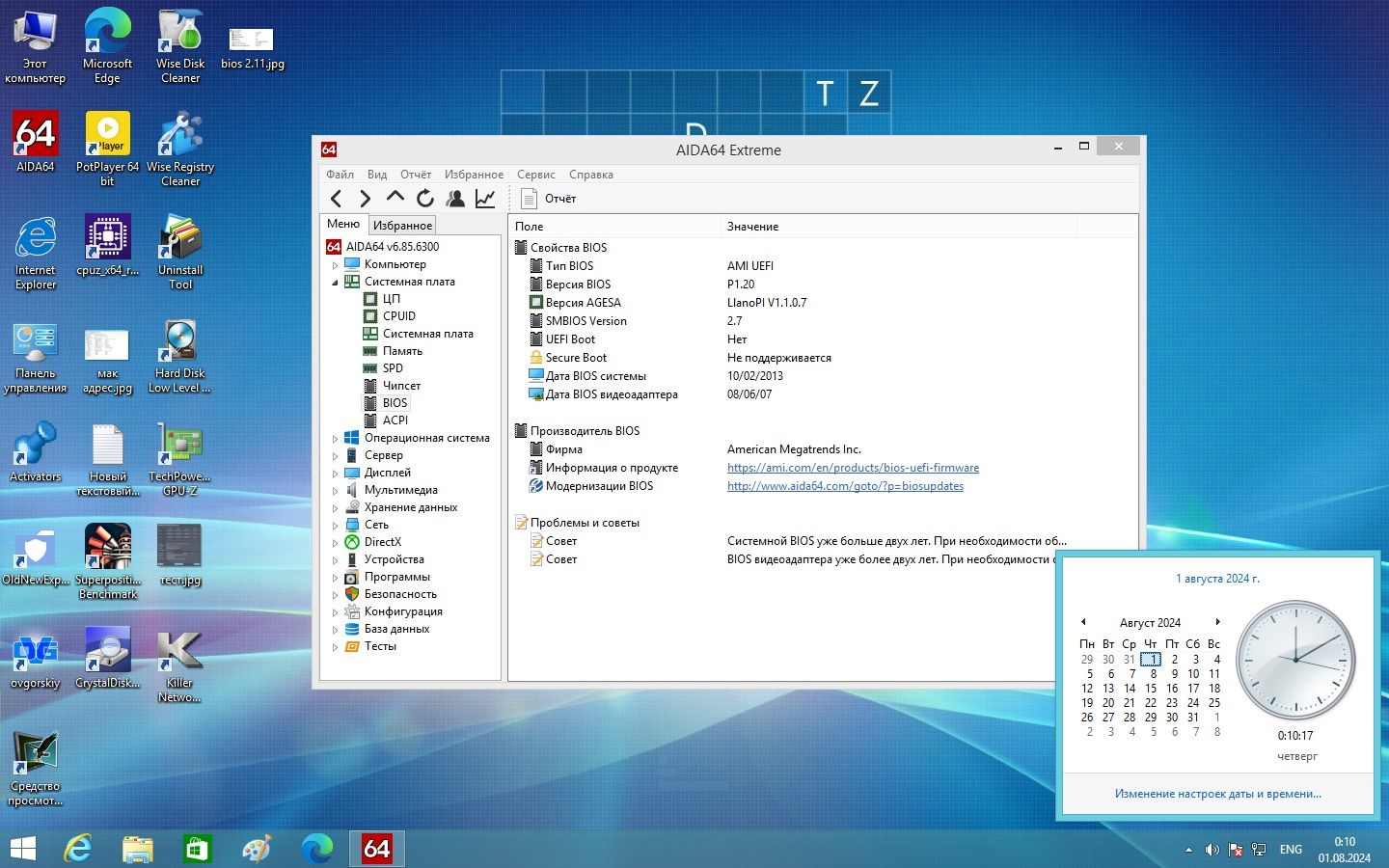Open the Windows Start button

(x=23, y=849)
